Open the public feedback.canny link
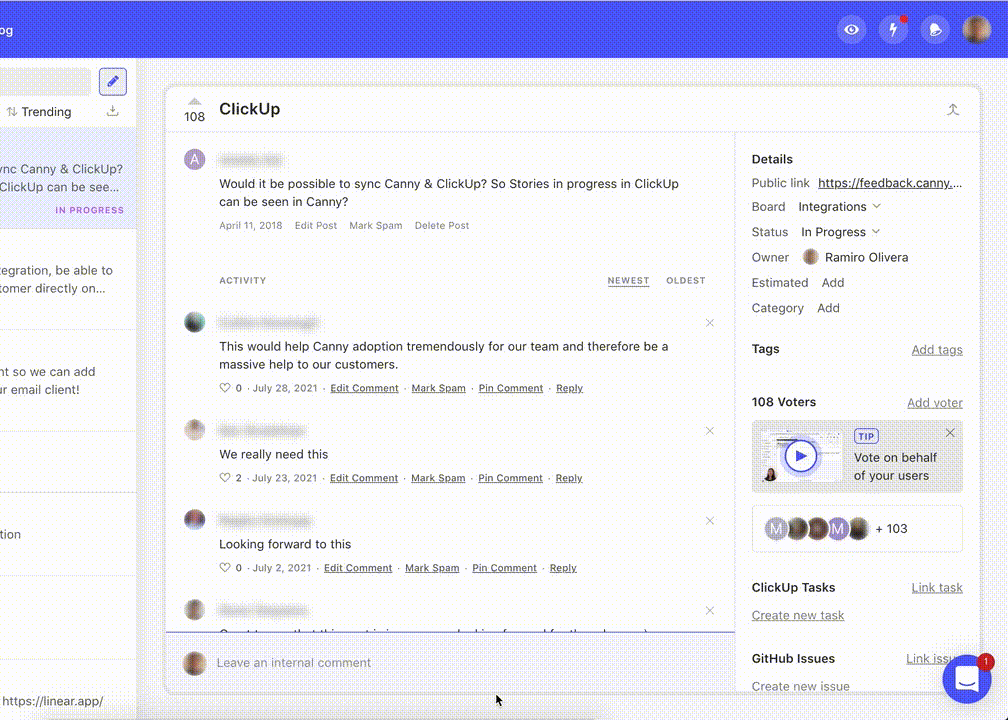The height and width of the screenshot is (720, 1008). (890, 183)
